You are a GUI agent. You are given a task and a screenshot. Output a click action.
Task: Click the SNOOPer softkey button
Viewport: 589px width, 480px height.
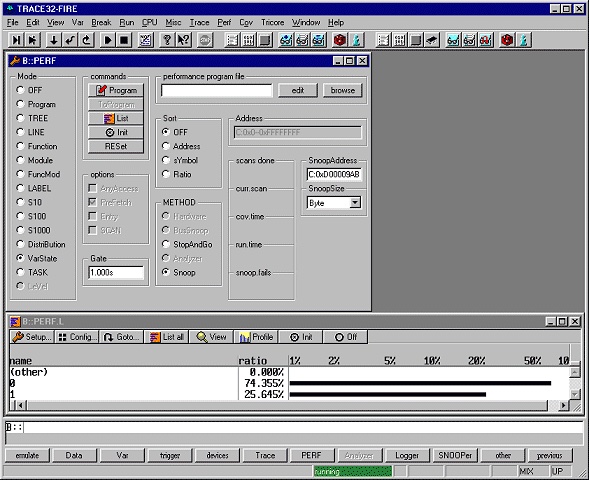tap(455, 455)
